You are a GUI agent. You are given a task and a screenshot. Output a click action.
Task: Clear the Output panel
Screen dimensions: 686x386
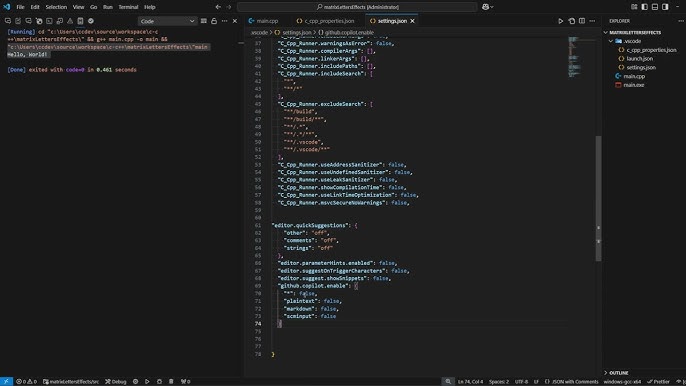(x=203, y=21)
